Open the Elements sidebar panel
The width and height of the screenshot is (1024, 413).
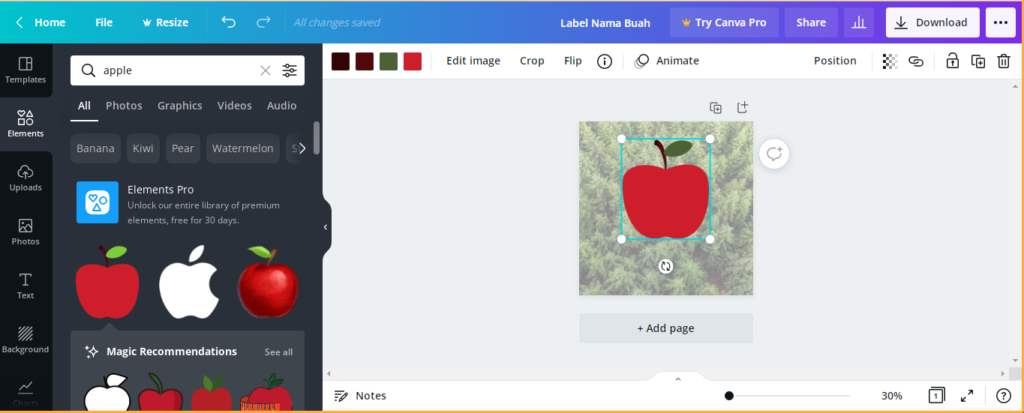(x=25, y=124)
